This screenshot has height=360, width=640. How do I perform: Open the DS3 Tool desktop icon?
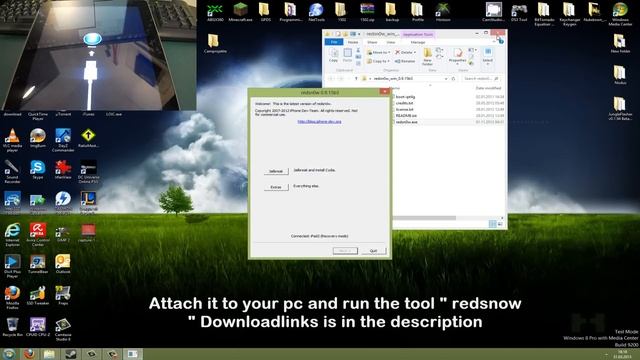pos(519,11)
